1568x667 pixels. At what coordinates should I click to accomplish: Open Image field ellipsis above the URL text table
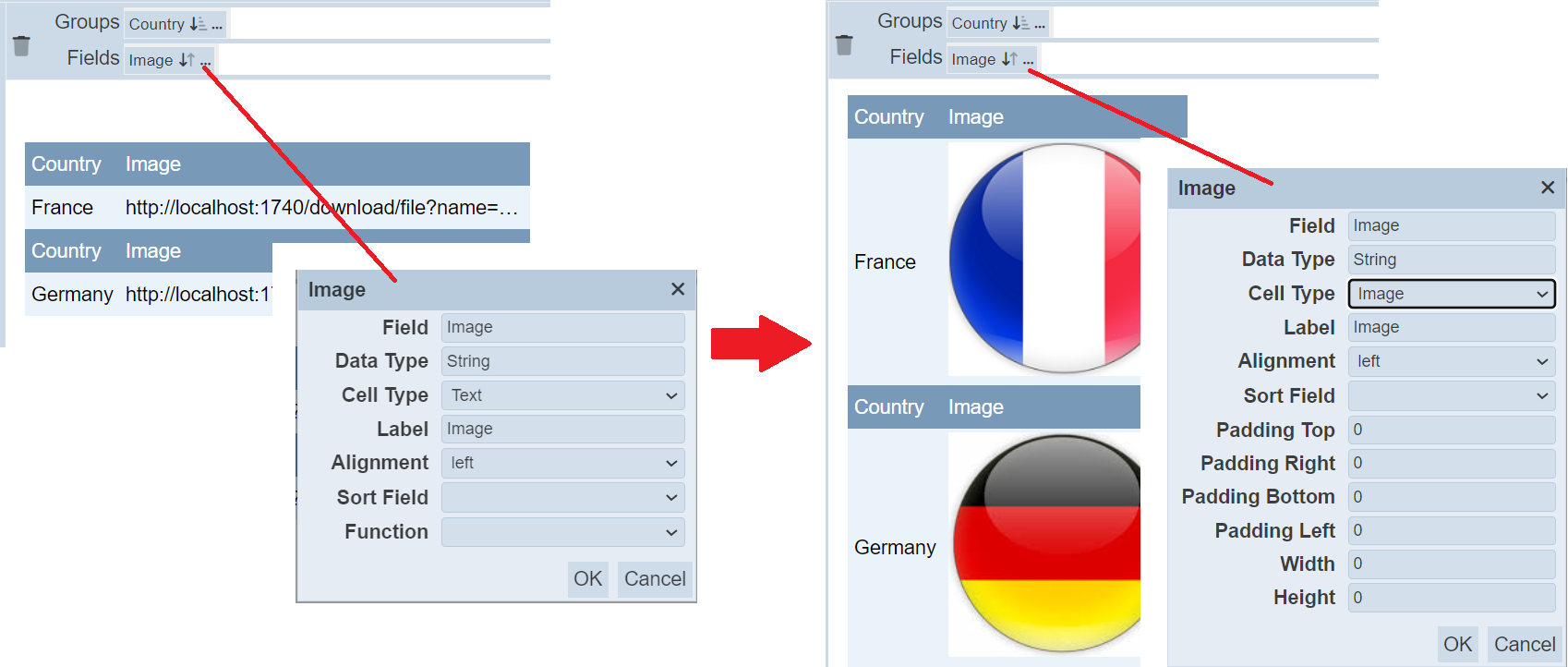click(205, 61)
